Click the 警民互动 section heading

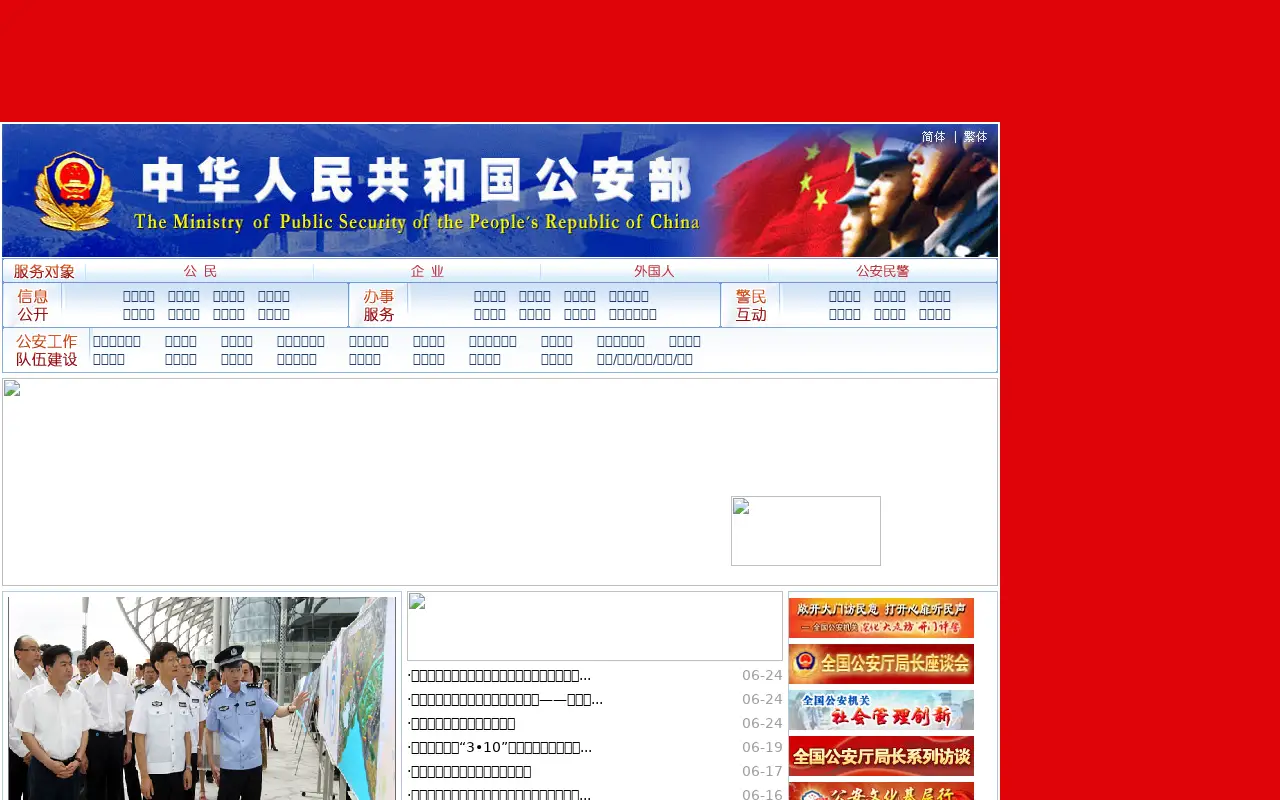tap(751, 305)
